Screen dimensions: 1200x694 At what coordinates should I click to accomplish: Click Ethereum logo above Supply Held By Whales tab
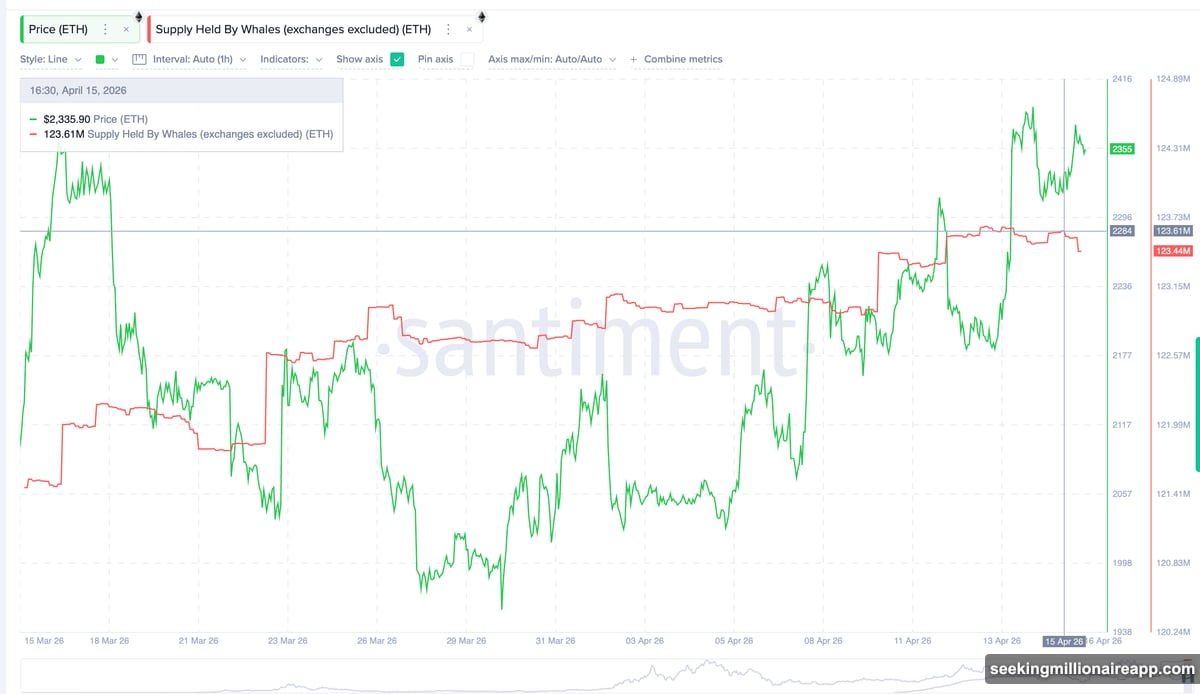pyautogui.click(x=481, y=16)
